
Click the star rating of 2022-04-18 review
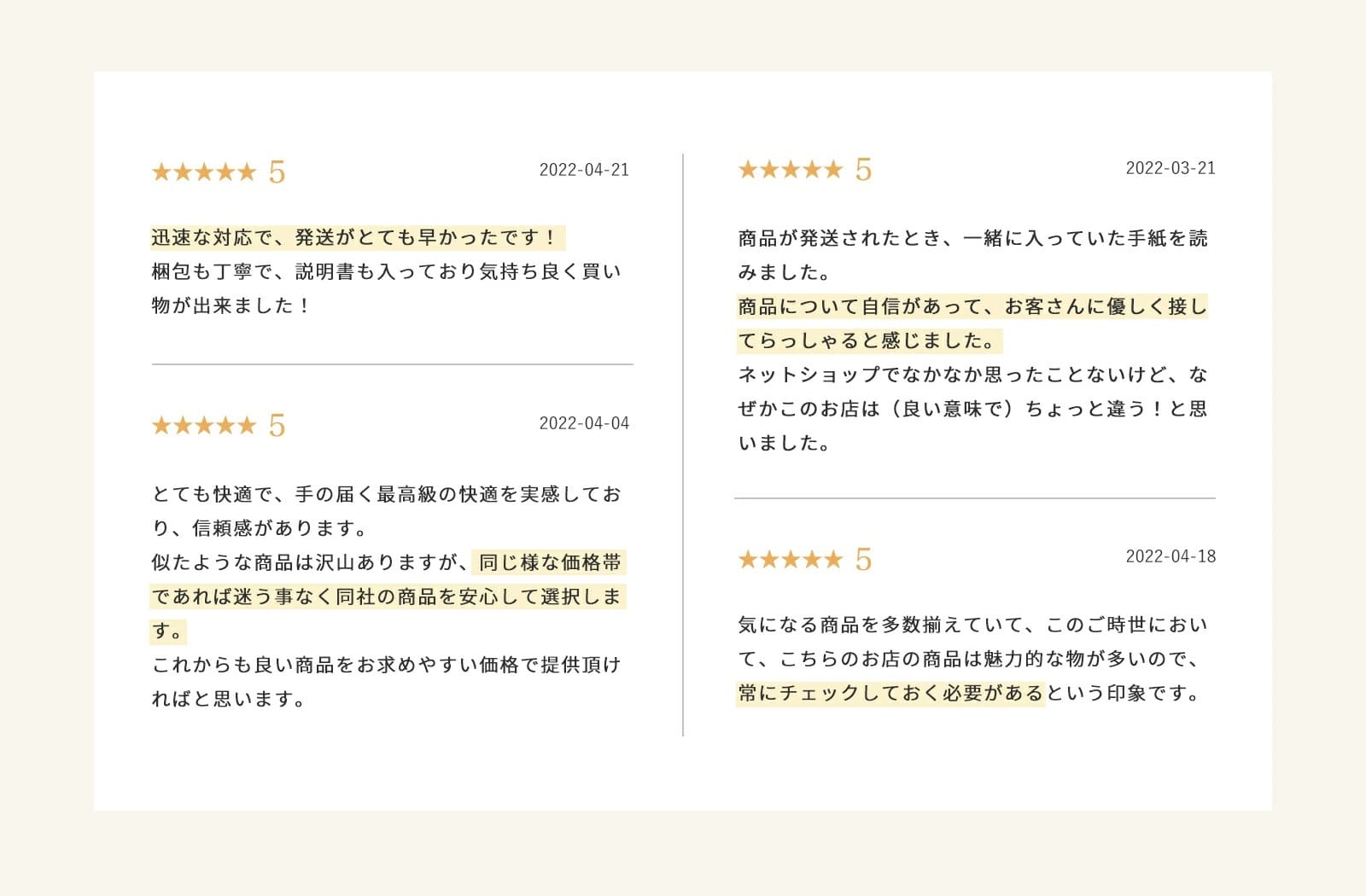[791, 559]
